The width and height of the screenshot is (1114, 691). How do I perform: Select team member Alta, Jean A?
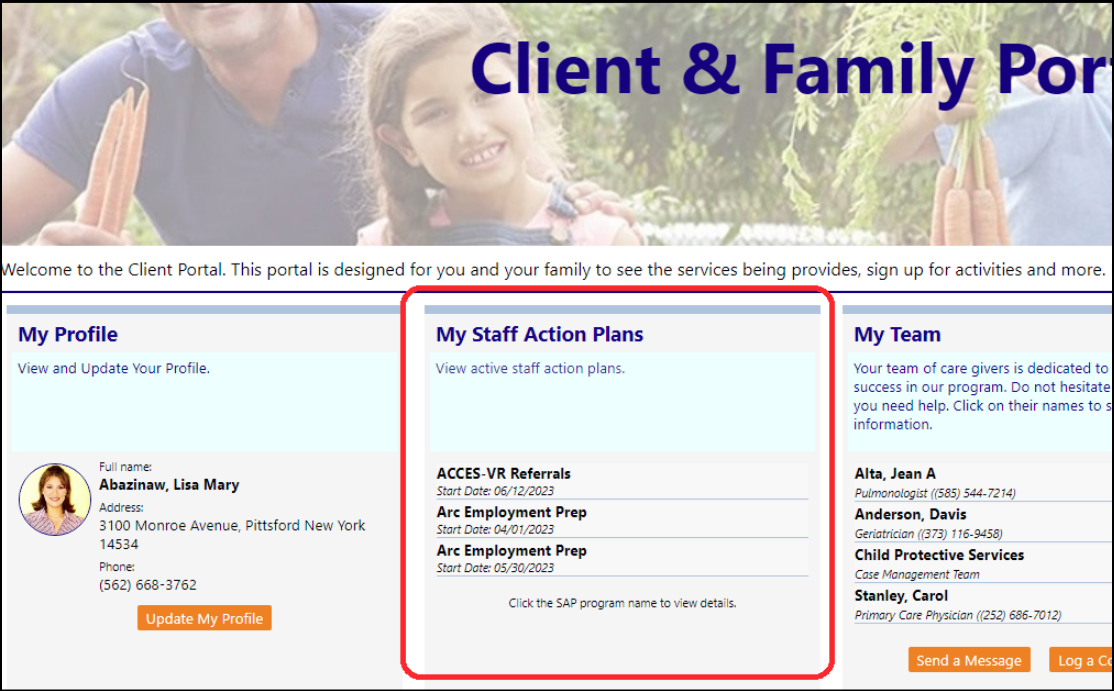point(895,474)
